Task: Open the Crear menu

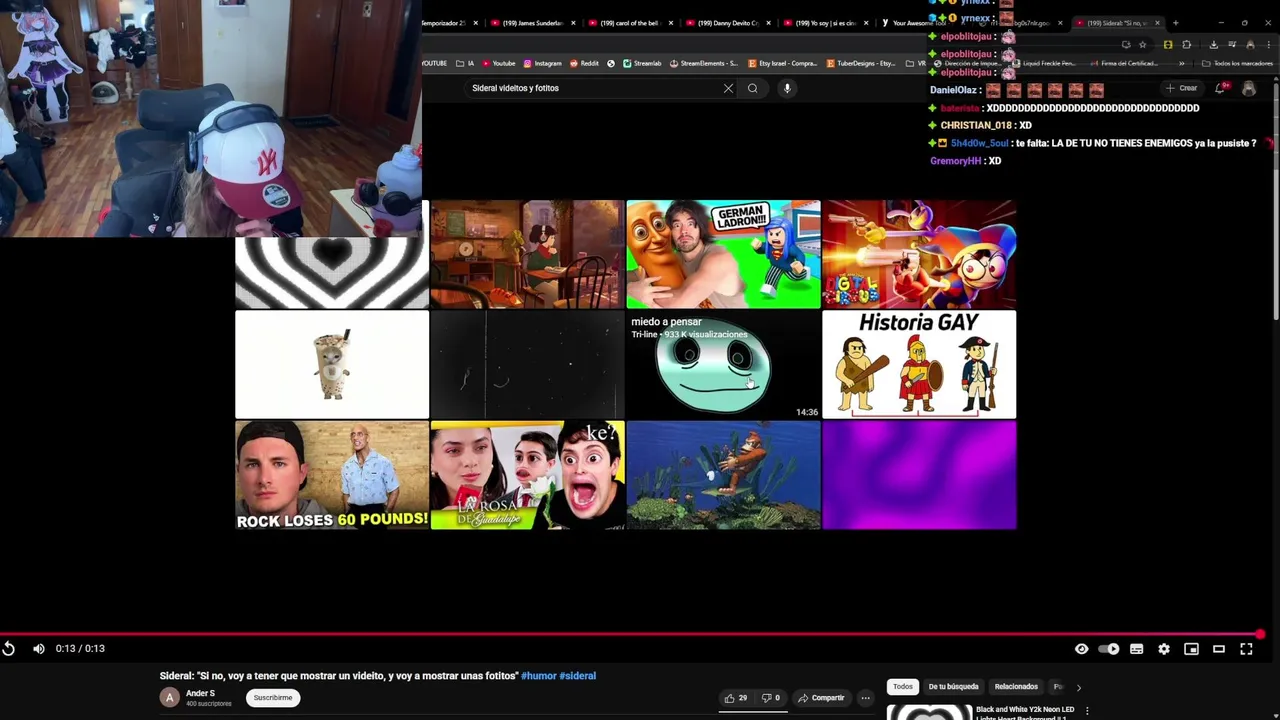Action: [1181, 88]
